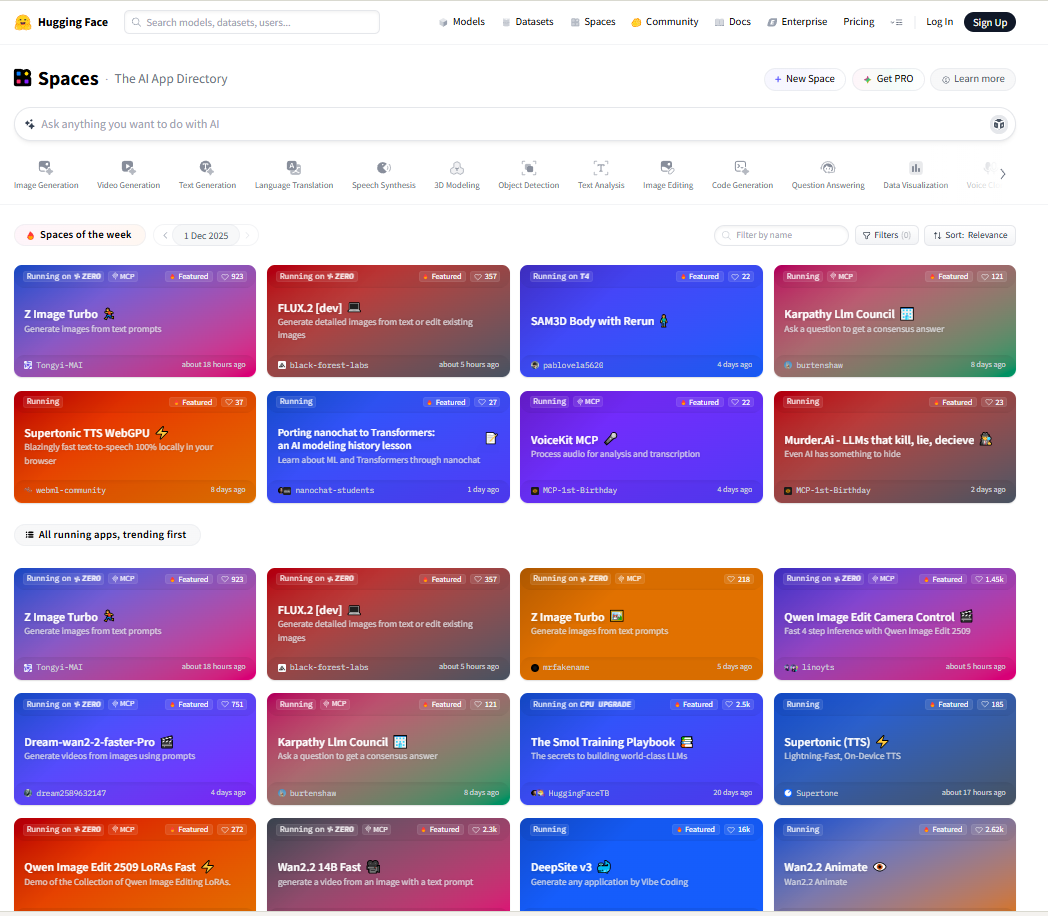
Task: Create a New Space
Action: (805, 79)
